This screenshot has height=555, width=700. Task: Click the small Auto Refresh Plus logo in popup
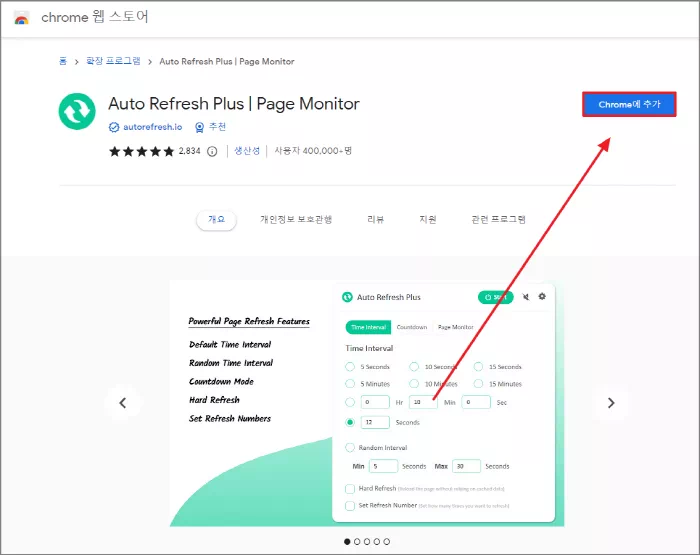(x=347, y=297)
